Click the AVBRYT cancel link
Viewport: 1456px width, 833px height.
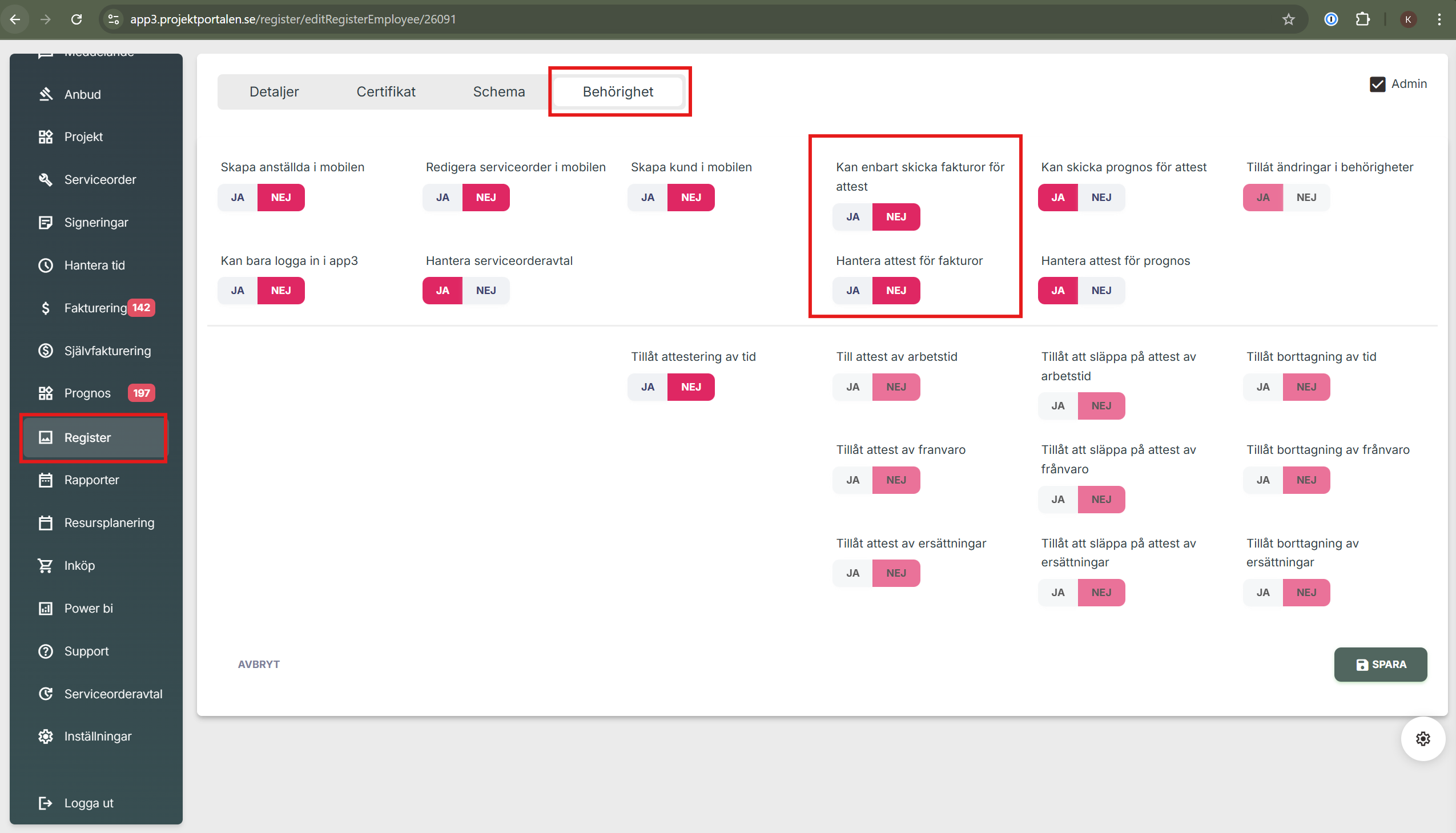click(259, 664)
